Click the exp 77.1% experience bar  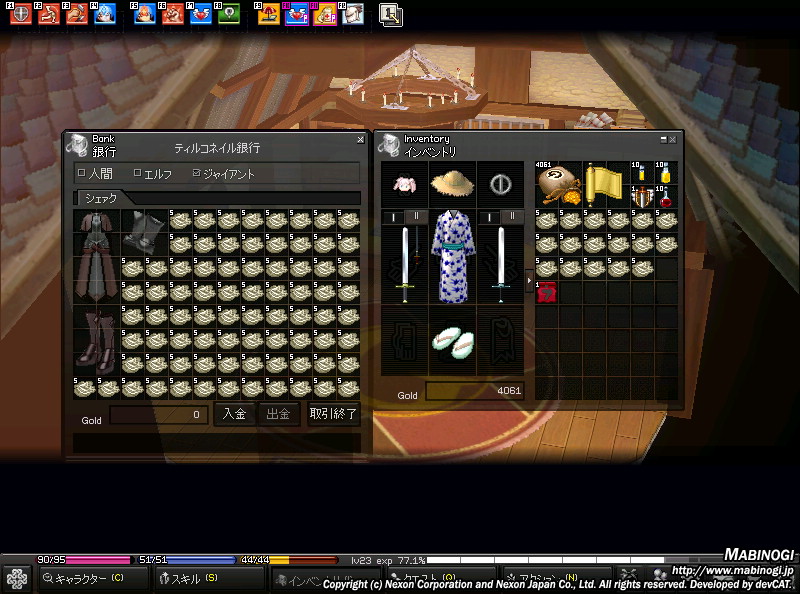[573, 560]
